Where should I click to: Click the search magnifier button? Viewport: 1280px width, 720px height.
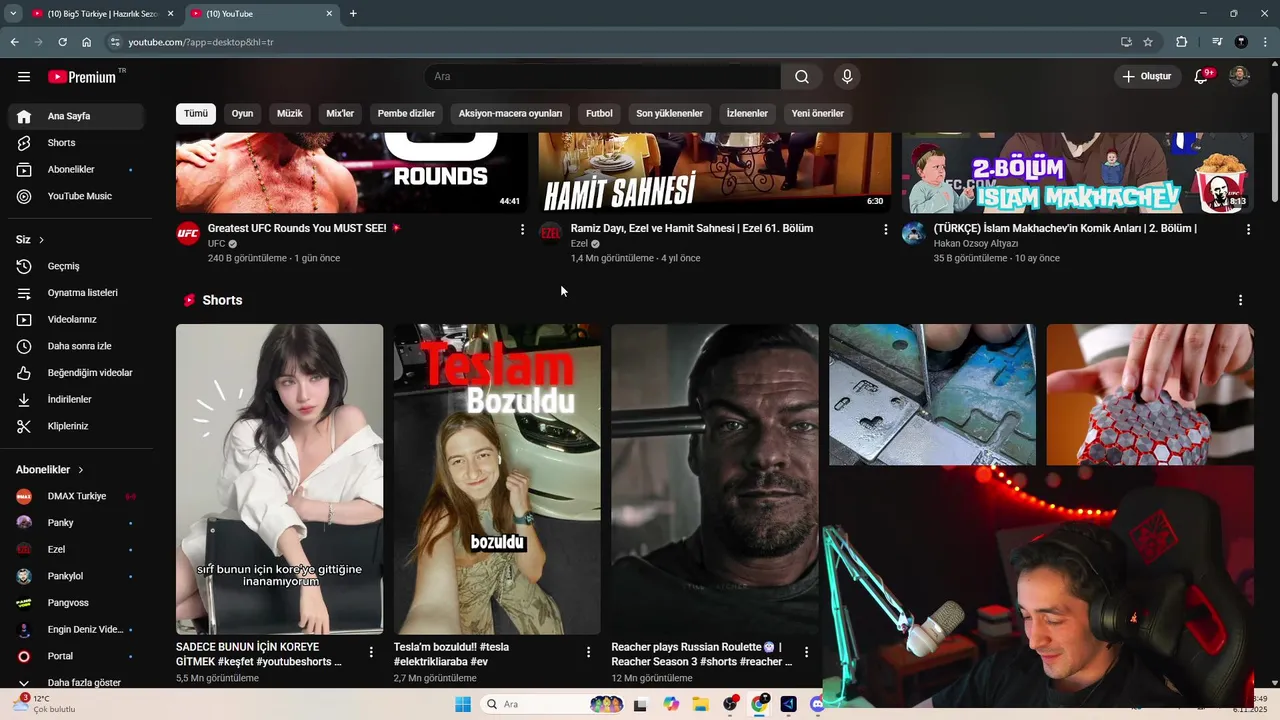pyautogui.click(x=802, y=77)
